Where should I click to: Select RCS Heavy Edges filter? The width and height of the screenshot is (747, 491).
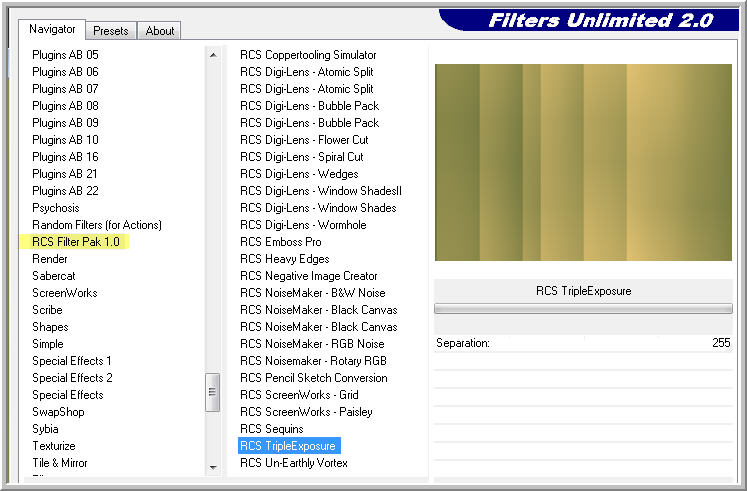click(284, 259)
